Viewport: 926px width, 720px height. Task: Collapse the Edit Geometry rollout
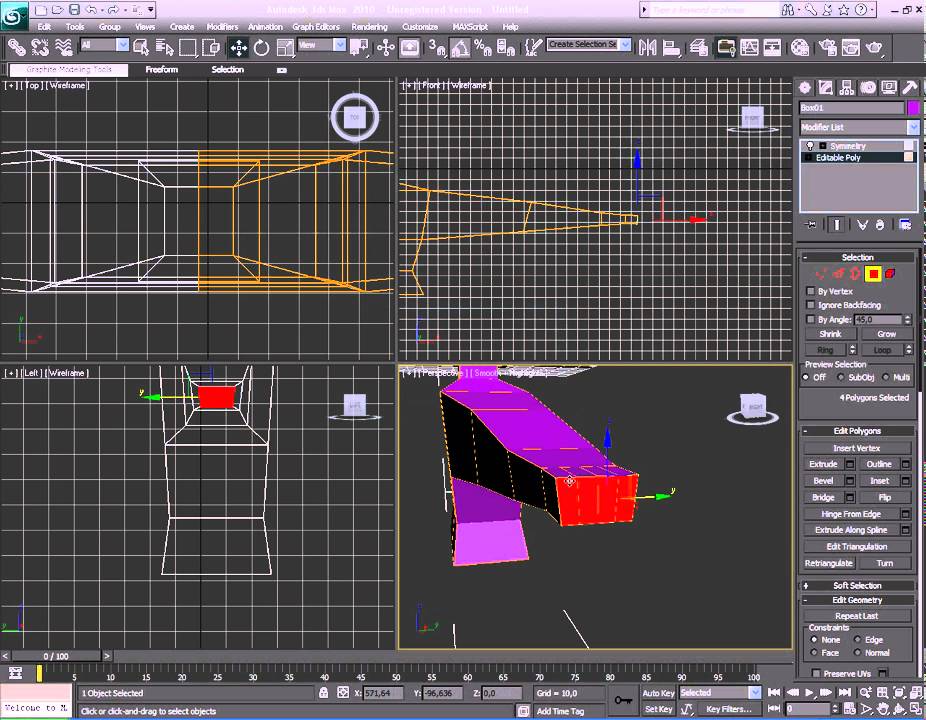(x=857, y=600)
